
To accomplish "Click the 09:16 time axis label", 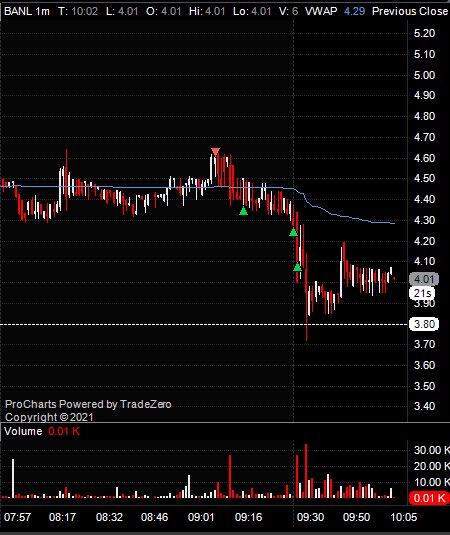I will click(248, 517).
